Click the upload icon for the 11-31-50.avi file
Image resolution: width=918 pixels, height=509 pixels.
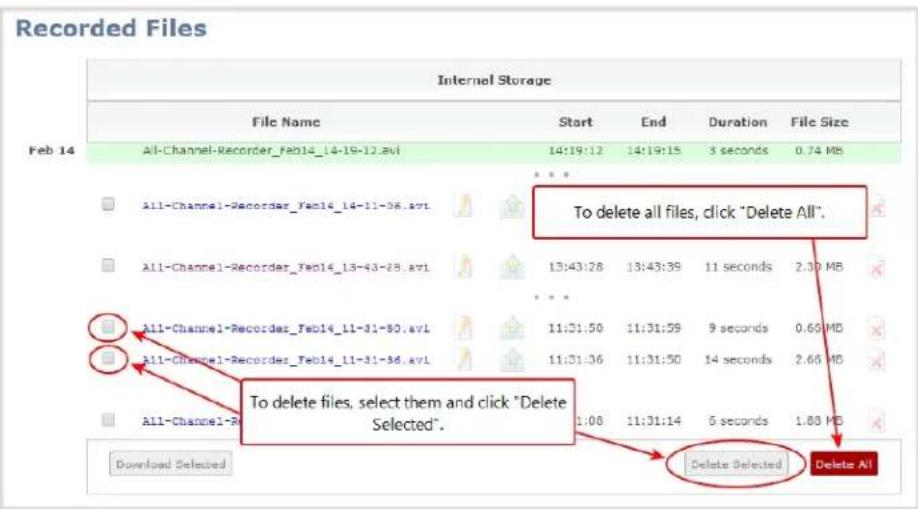pyautogui.click(x=512, y=329)
